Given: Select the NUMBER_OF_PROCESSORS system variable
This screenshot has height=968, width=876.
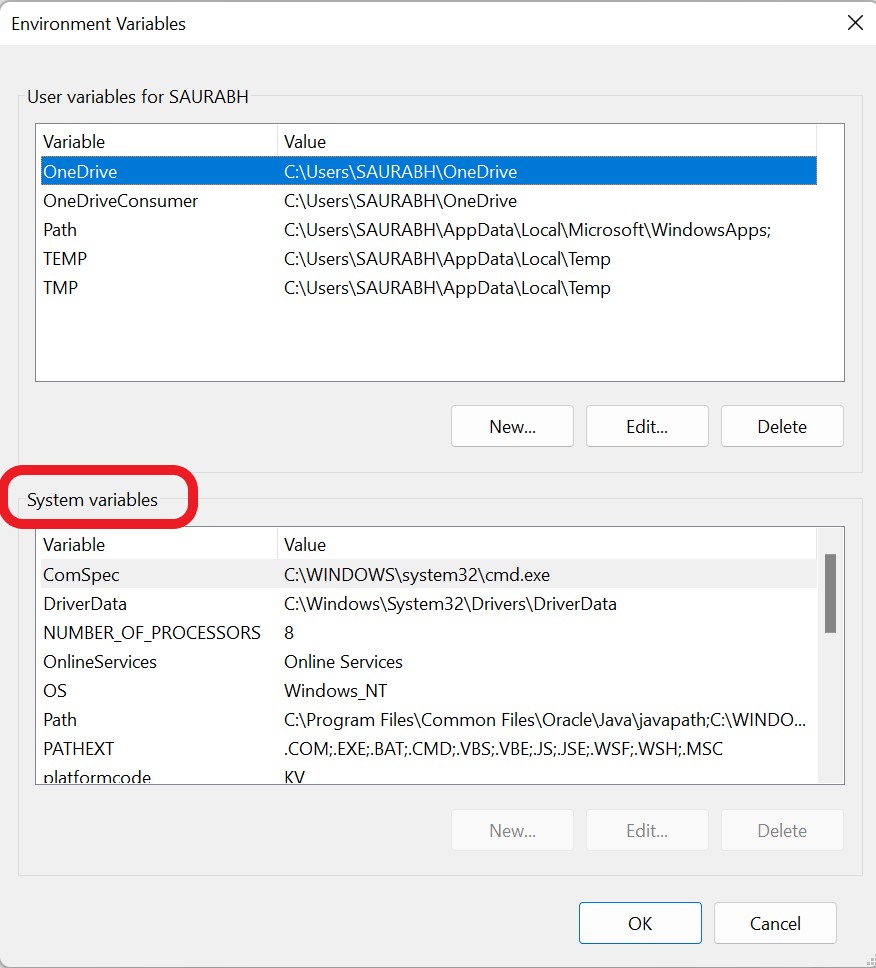Looking at the screenshot, I should click(x=151, y=633).
